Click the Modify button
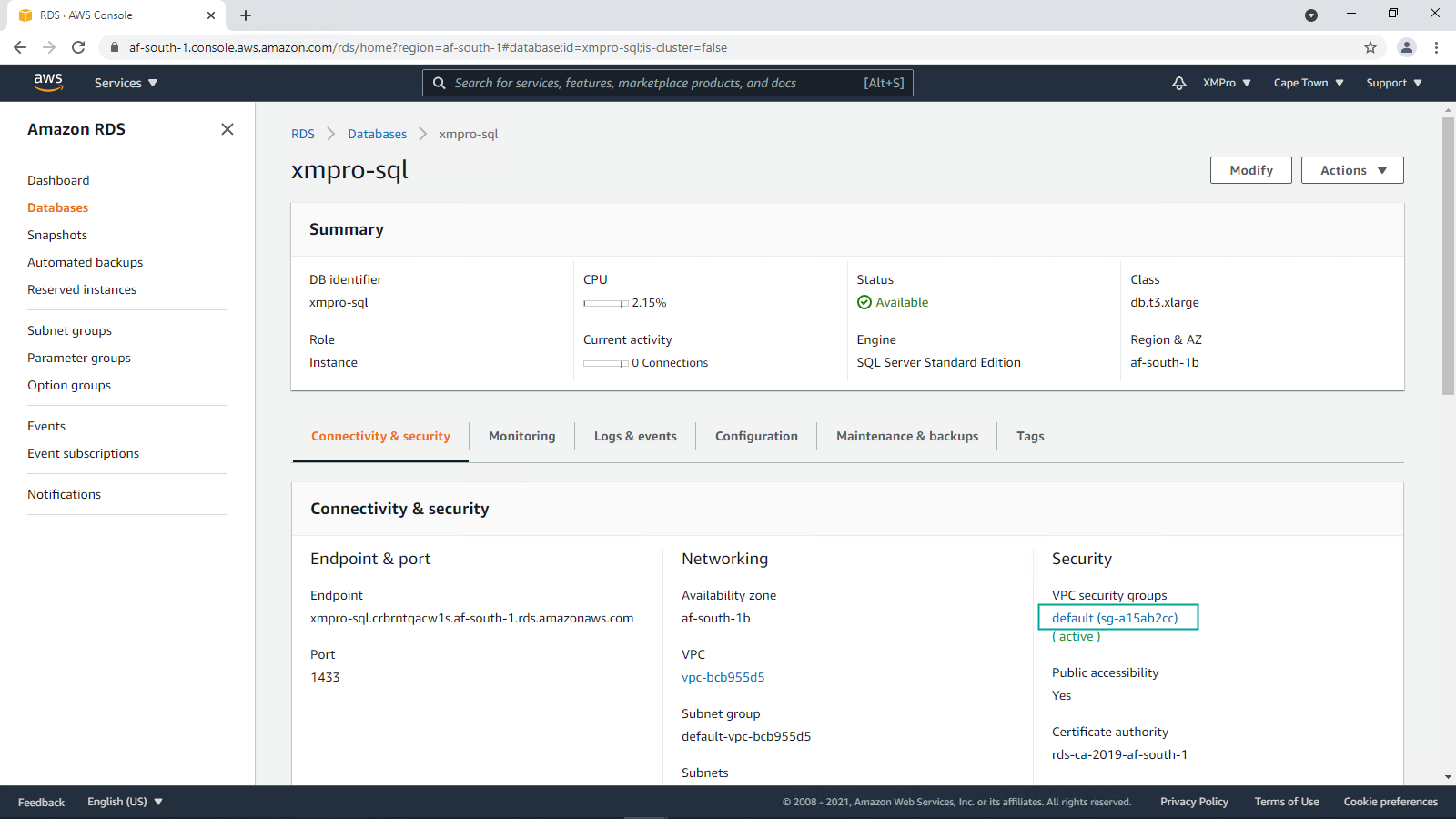 coord(1251,170)
